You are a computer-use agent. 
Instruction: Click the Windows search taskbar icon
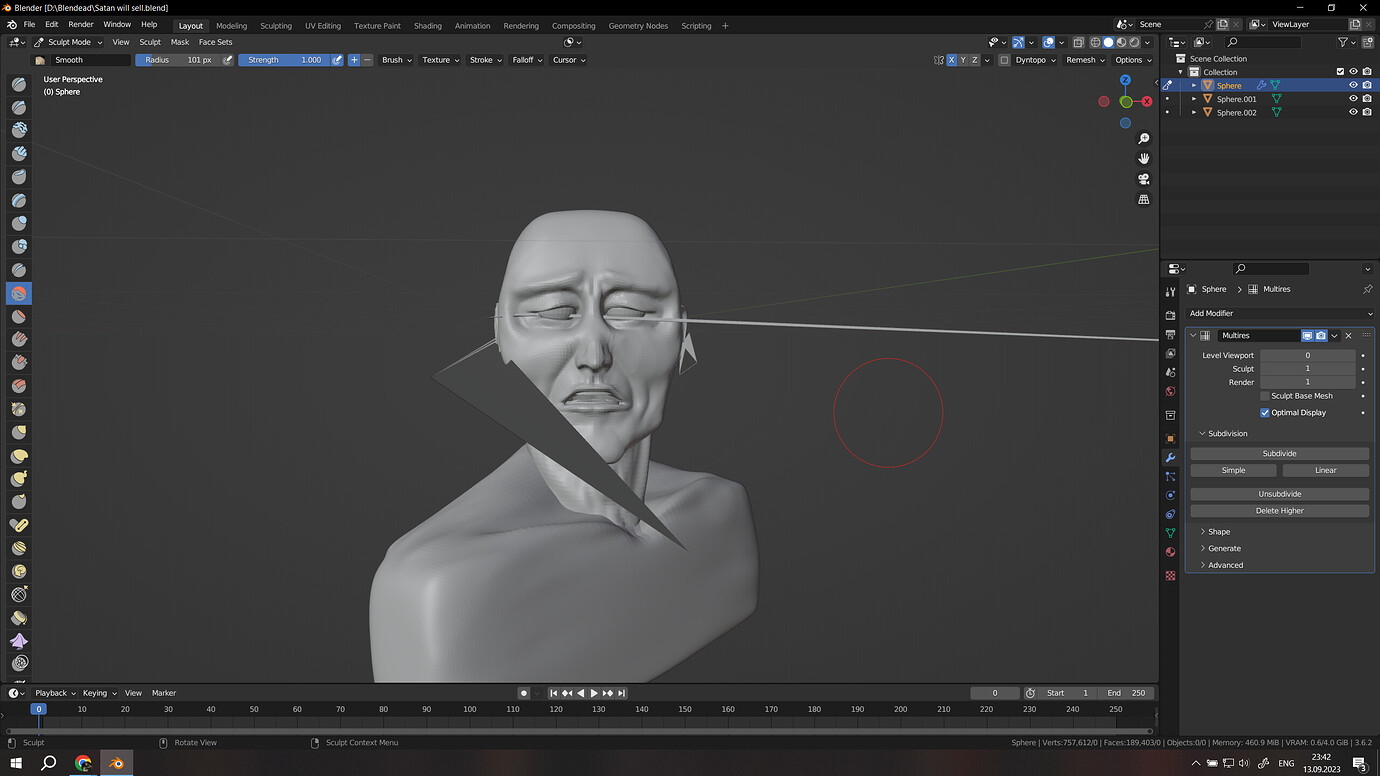(x=48, y=763)
